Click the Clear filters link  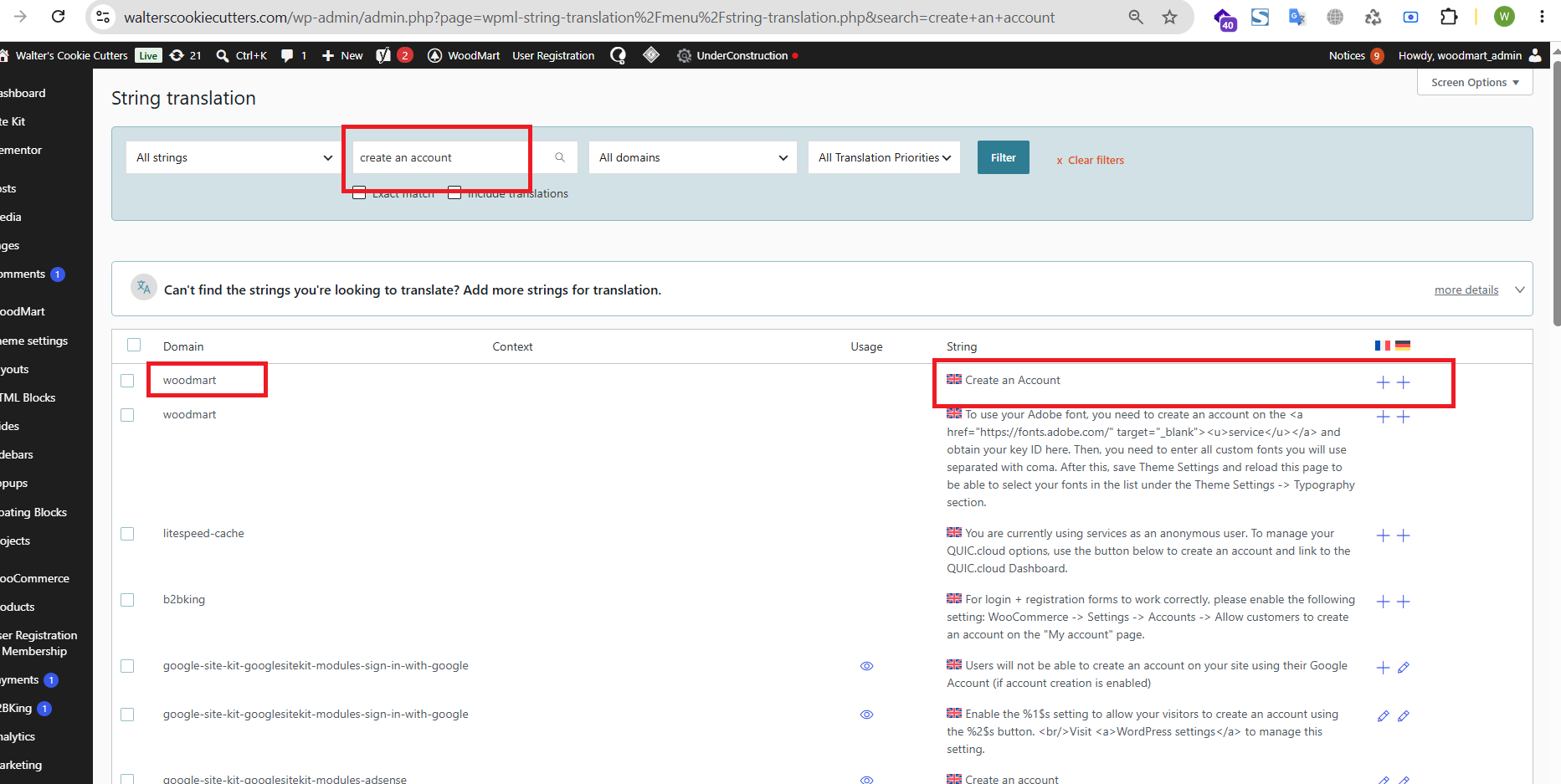click(x=1090, y=160)
